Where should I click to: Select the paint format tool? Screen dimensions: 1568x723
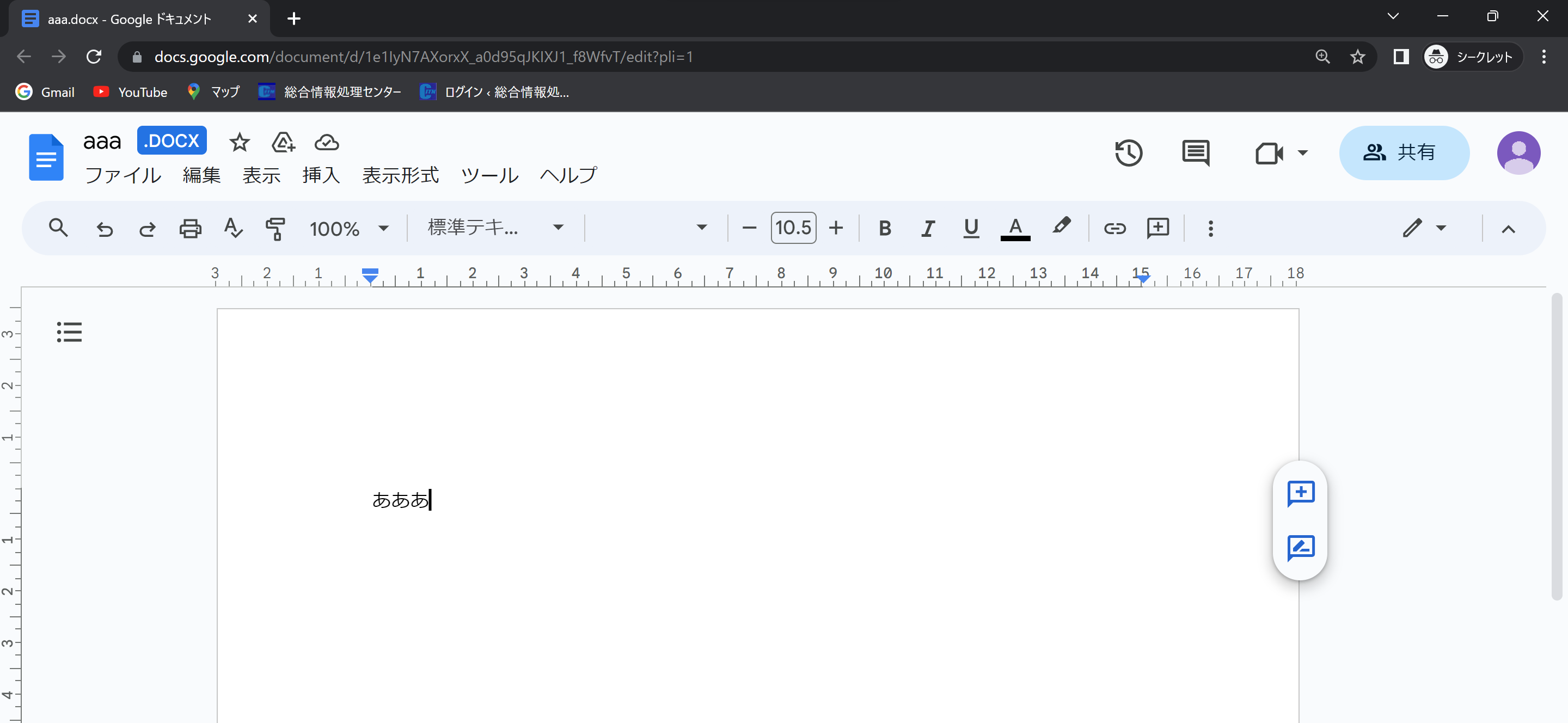tap(275, 228)
